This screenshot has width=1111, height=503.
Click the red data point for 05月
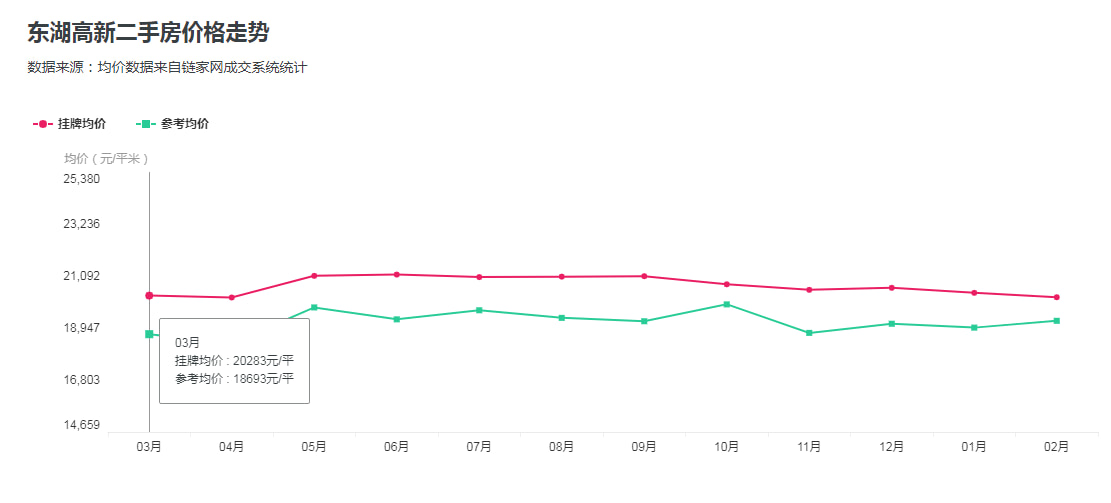tap(314, 276)
